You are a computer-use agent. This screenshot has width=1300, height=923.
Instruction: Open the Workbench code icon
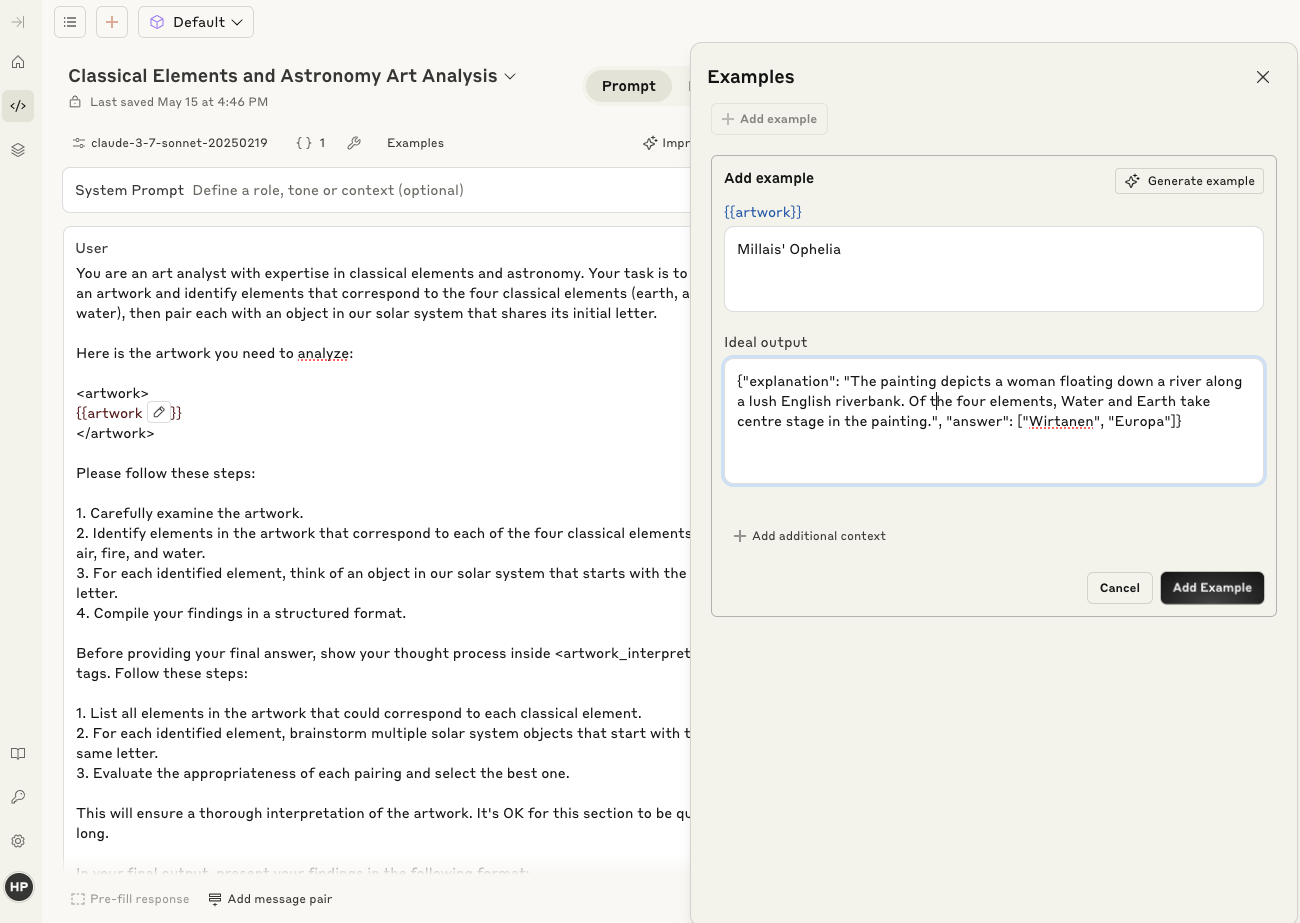pyautogui.click(x=18, y=106)
